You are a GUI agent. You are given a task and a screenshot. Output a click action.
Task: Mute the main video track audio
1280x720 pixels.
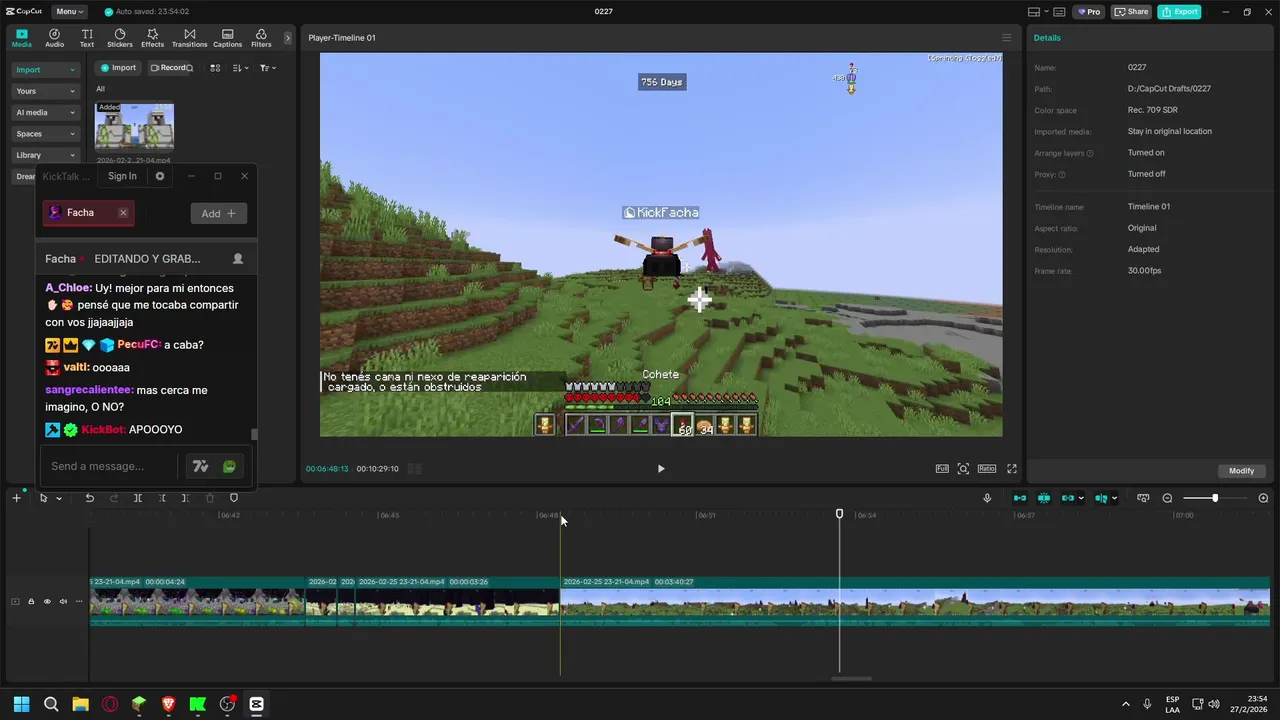pyautogui.click(x=63, y=602)
